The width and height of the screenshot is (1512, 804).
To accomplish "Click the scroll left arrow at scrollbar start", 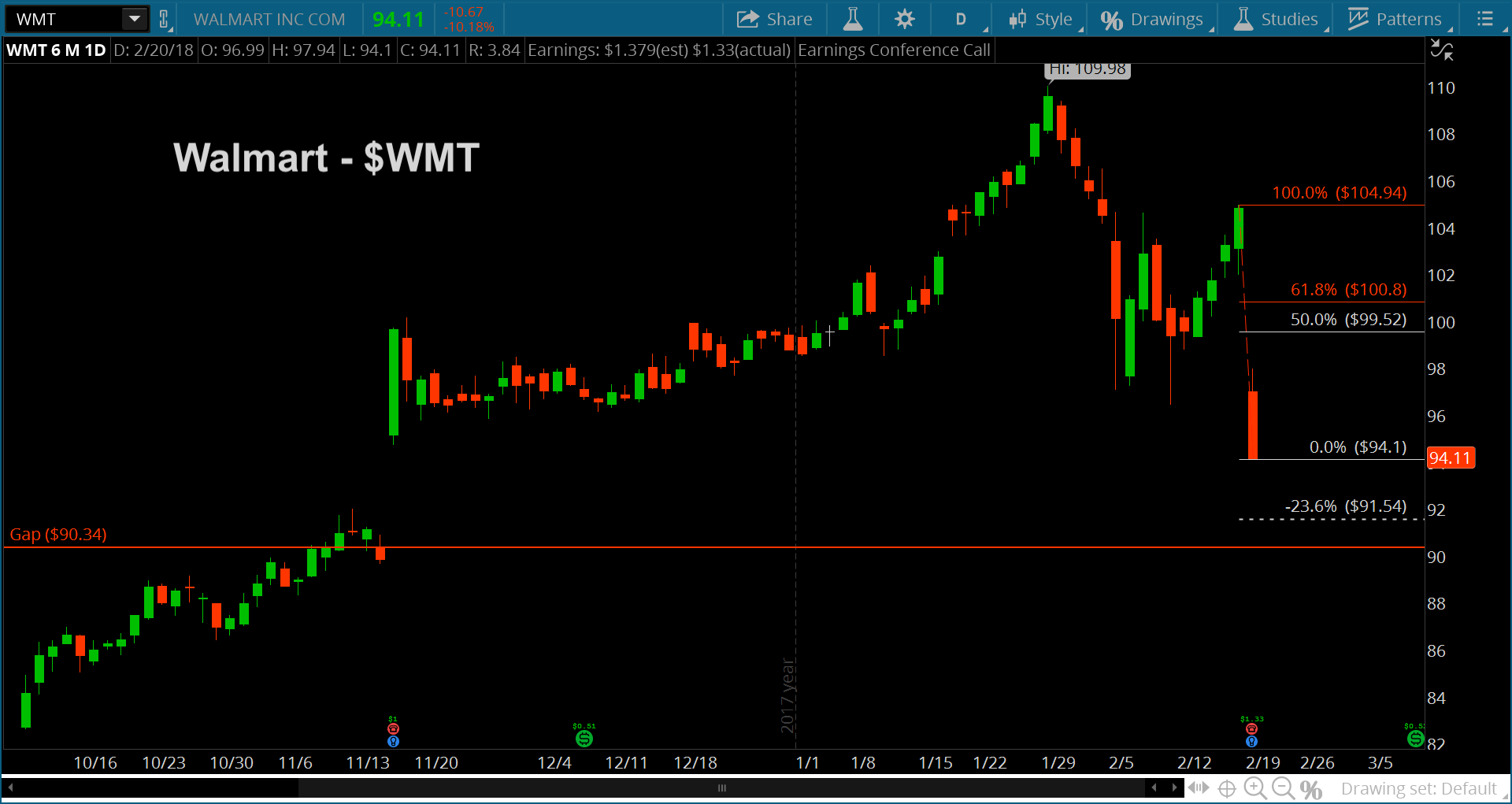I will click(x=10, y=787).
